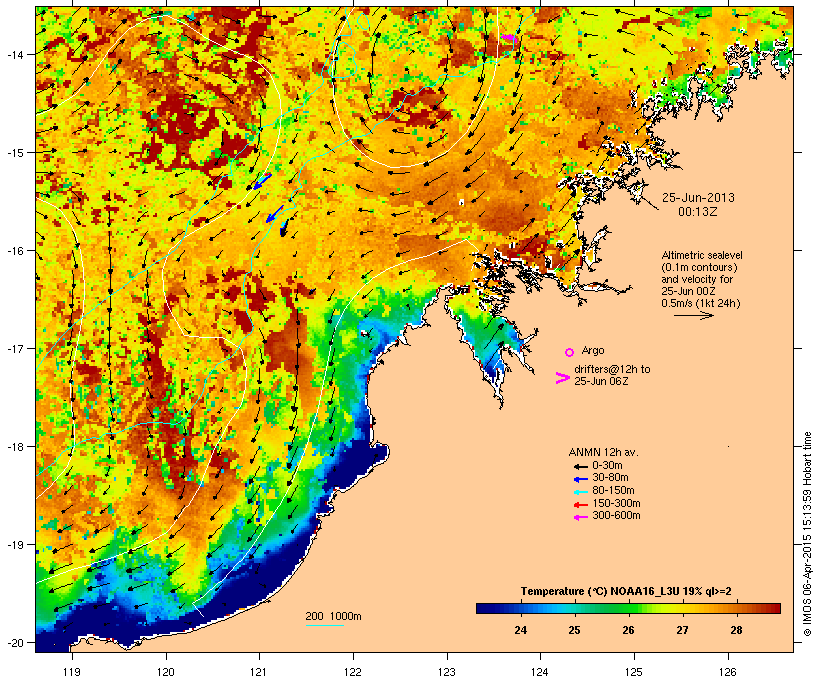Click the 'Altimetric sealevel' legend text
Viewport: 820px width, 680px height.
(702, 255)
